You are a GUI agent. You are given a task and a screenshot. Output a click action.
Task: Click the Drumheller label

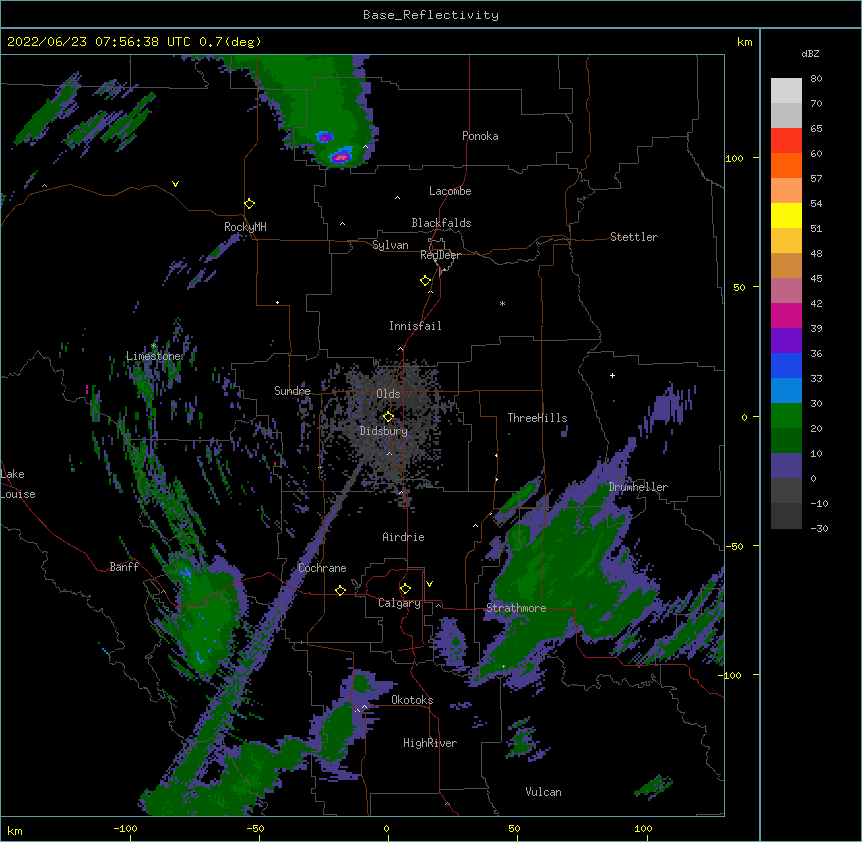638,487
